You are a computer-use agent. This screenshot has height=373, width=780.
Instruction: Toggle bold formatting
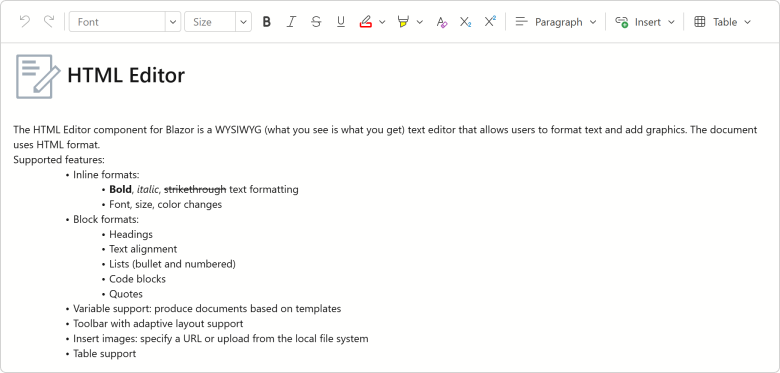(x=267, y=22)
